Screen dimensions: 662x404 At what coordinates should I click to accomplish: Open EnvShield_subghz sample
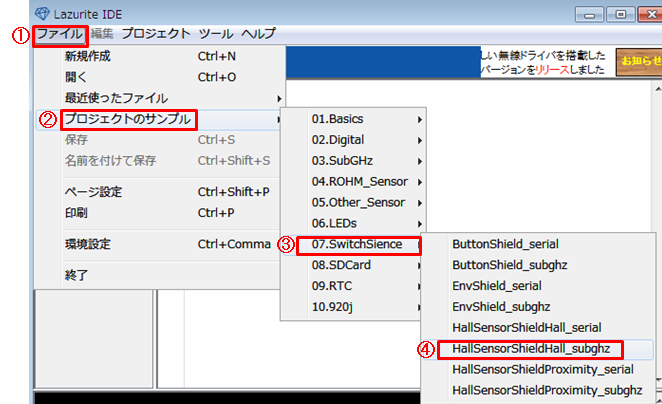click(538, 307)
